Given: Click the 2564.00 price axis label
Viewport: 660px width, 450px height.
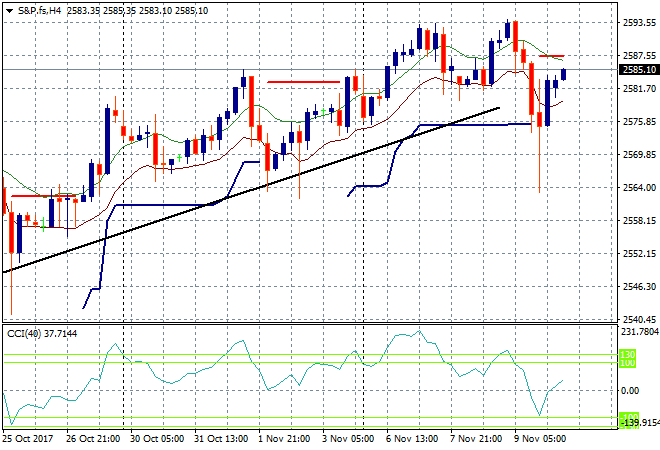Looking at the screenshot, I should click(639, 187).
